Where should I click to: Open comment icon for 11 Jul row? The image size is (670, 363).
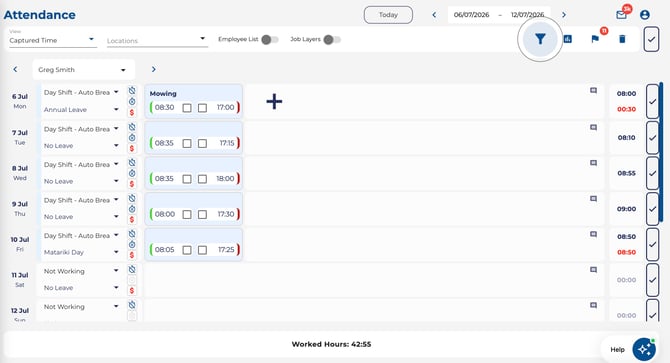coord(594,270)
